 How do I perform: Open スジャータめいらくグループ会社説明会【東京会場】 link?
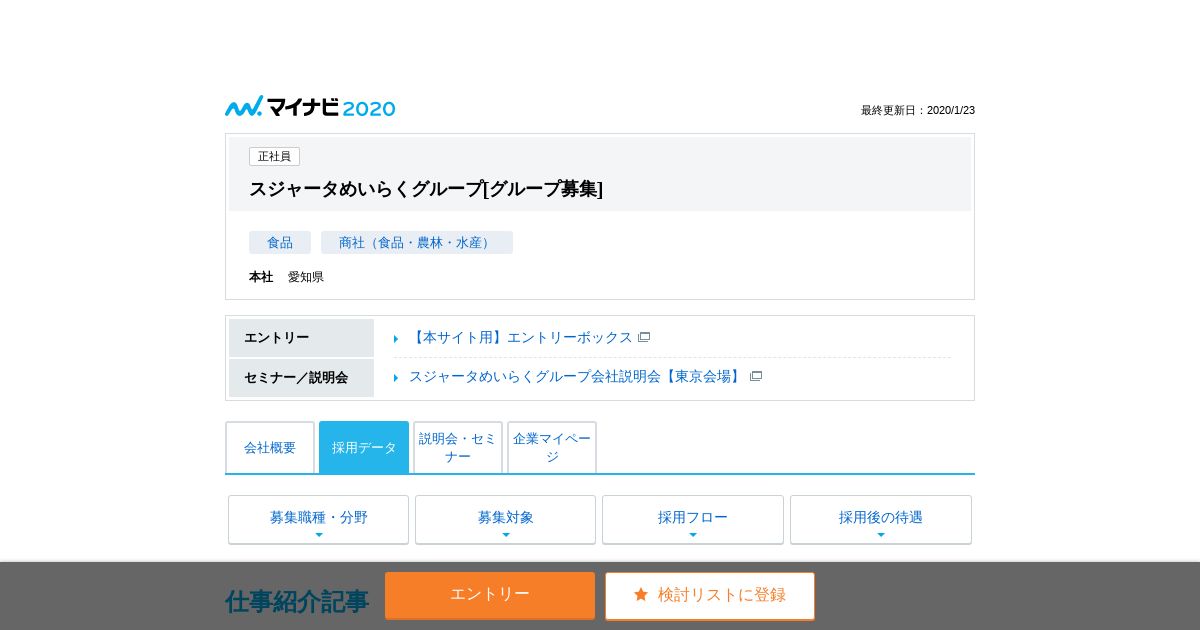pos(576,376)
